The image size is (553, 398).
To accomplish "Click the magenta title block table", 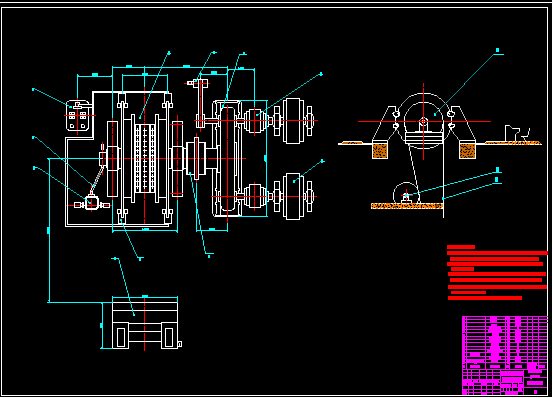I will point(505,355).
